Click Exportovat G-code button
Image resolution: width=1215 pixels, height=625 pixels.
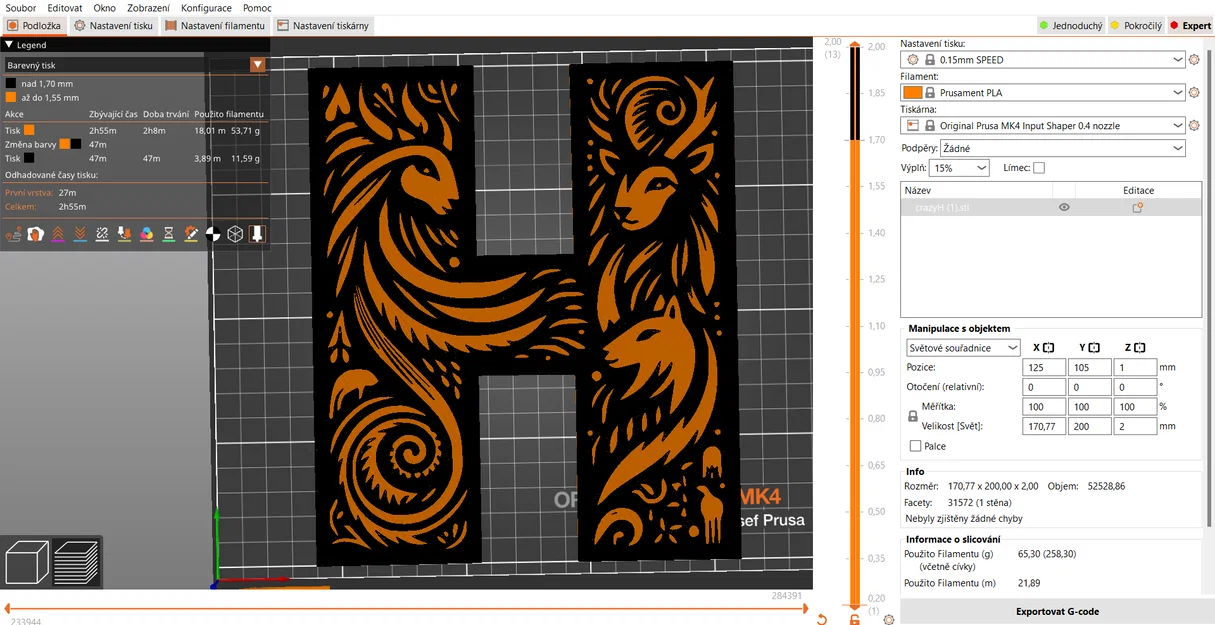pos(1057,611)
